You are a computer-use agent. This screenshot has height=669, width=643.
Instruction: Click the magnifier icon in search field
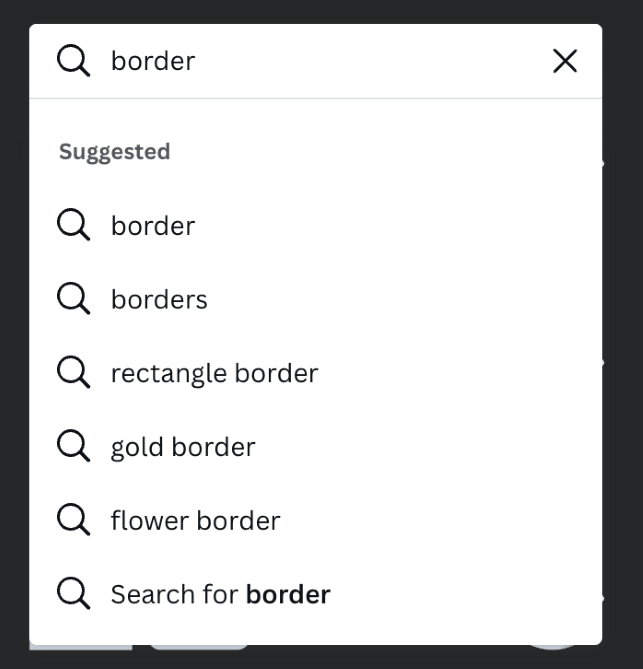click(x=73, y=61)
